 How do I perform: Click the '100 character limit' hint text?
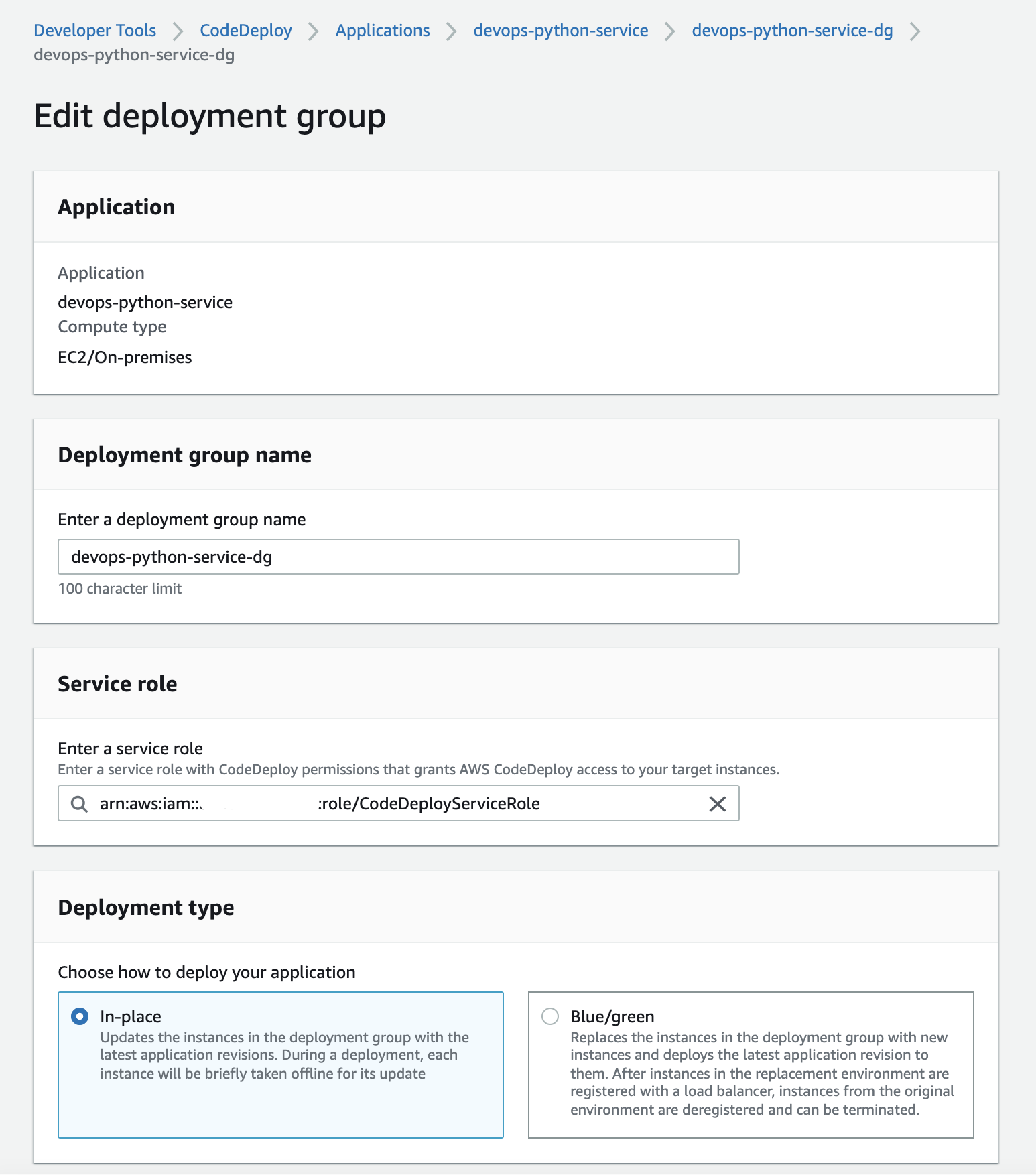click(x=120, y=589)
